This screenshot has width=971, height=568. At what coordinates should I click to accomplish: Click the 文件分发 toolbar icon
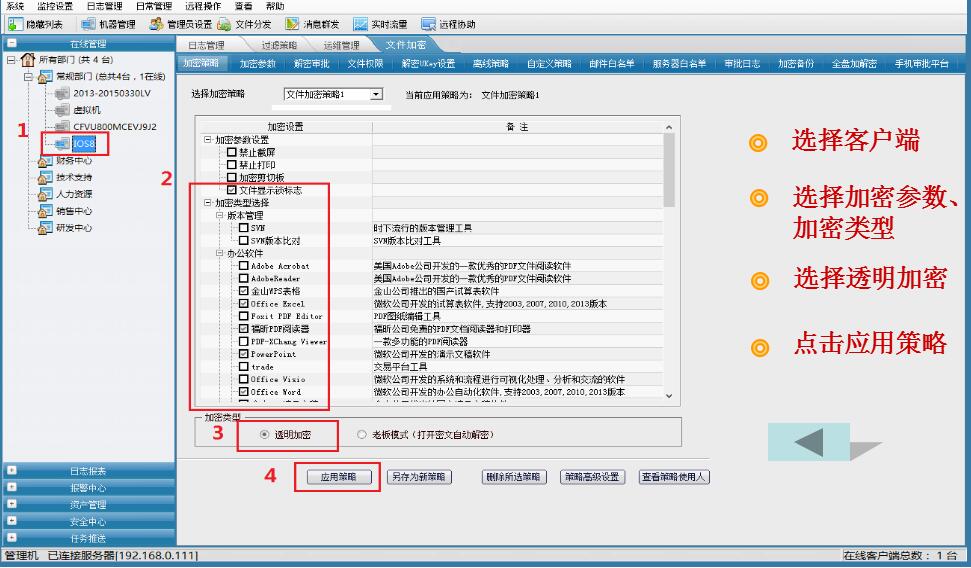click(224, 24)
